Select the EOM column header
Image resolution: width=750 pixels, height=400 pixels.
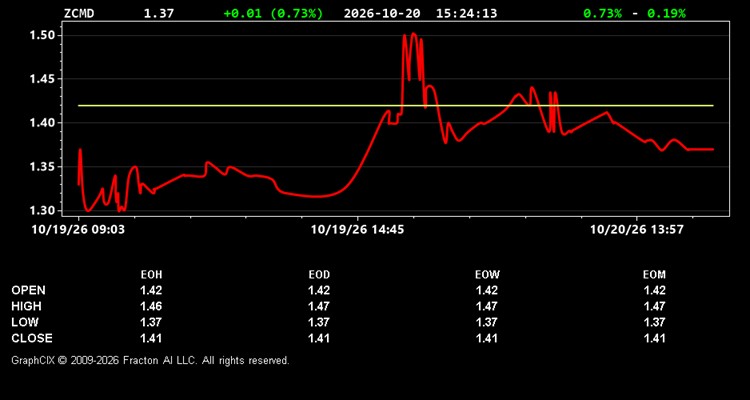pos(654,275)
